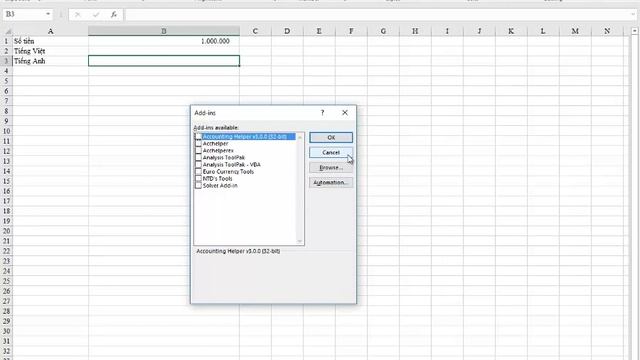
Task: Click the Insert Function fx icon
Action: coord(114,15)
